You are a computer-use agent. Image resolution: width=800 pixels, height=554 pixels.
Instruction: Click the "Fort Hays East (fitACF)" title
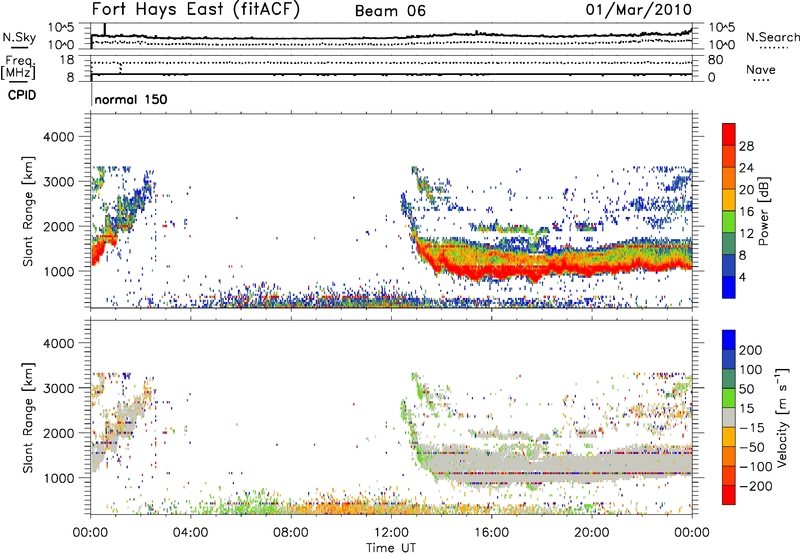[x=195, y=10]
